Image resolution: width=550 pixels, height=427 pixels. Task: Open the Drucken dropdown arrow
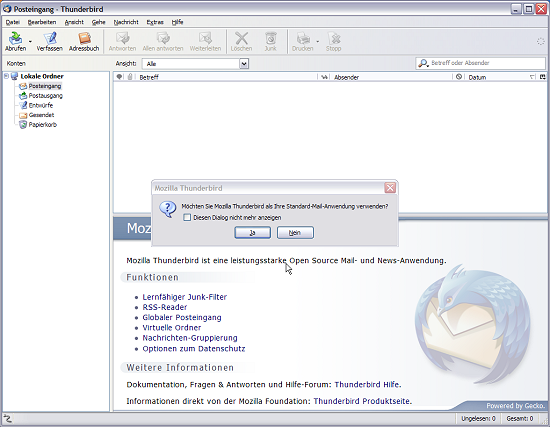coord(317,41)
